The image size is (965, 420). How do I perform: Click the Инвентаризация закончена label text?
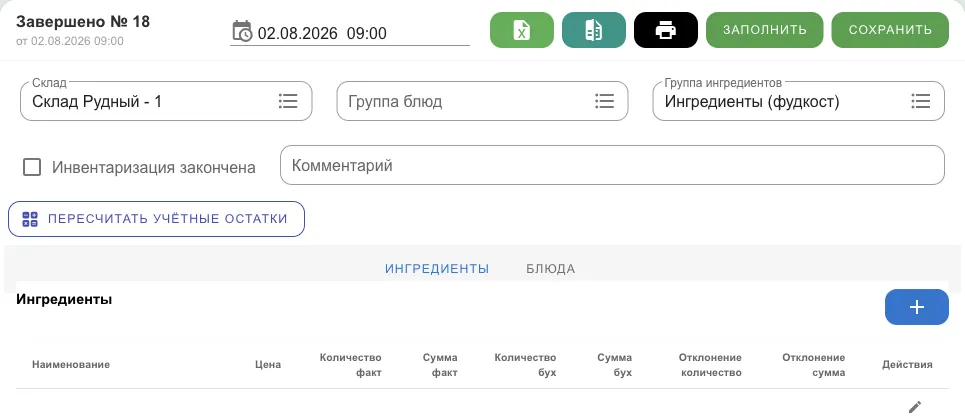tap(154, 168)
